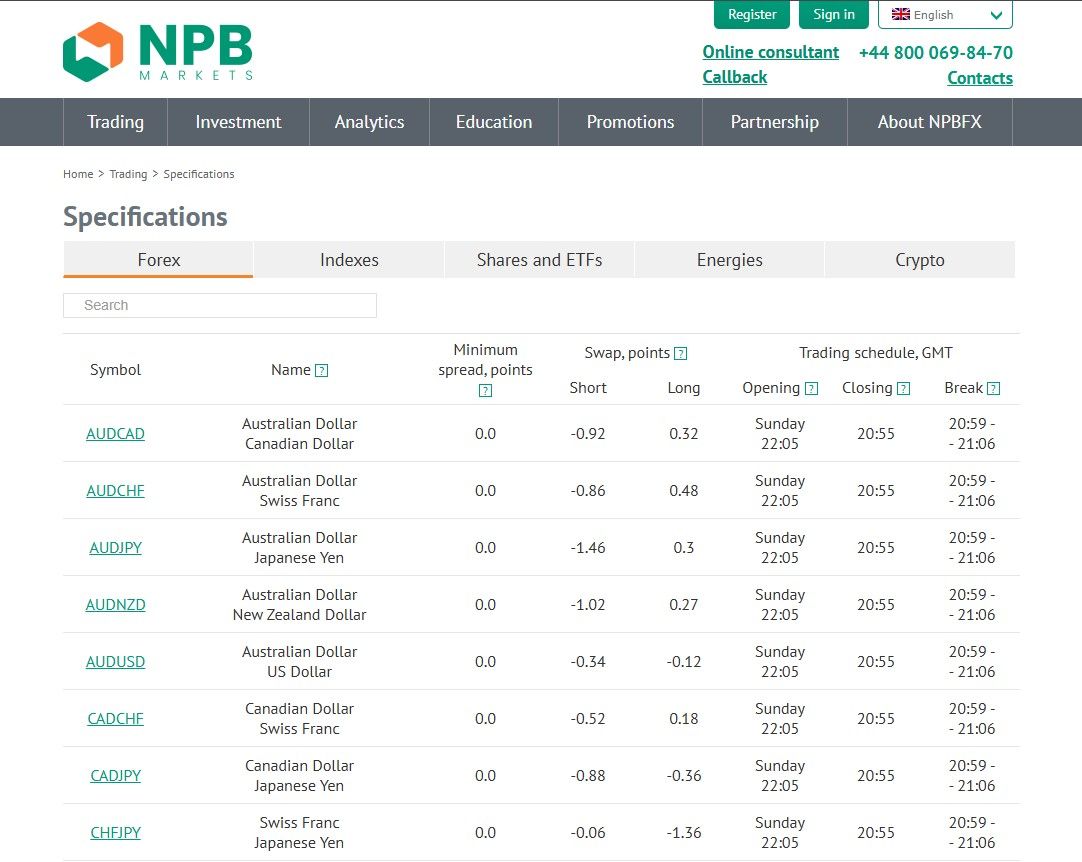Open the AUDCHF symbol link

(x=115, y=491)
